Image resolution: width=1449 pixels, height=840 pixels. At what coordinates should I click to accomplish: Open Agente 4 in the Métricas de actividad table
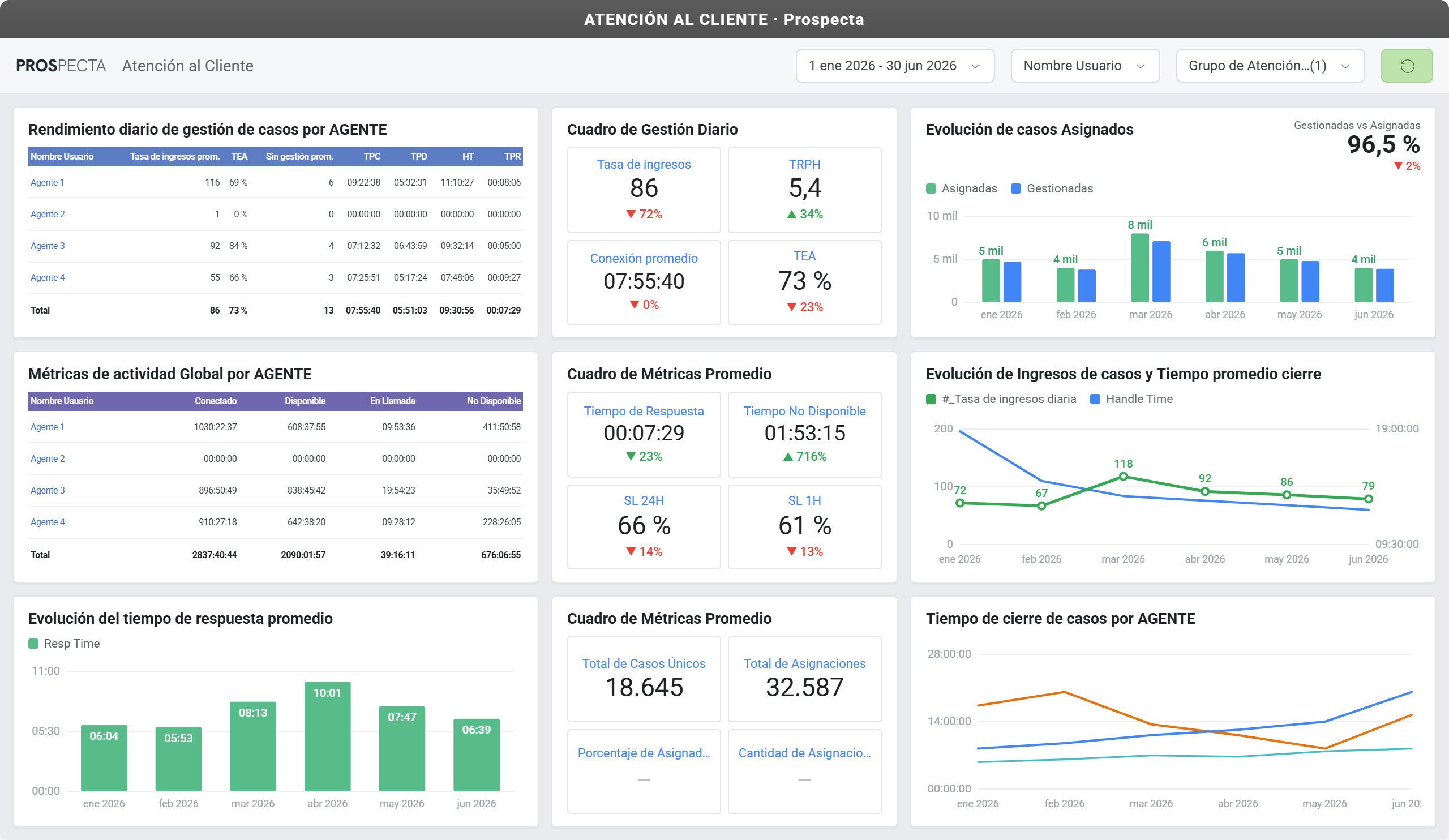pos(47,521)
